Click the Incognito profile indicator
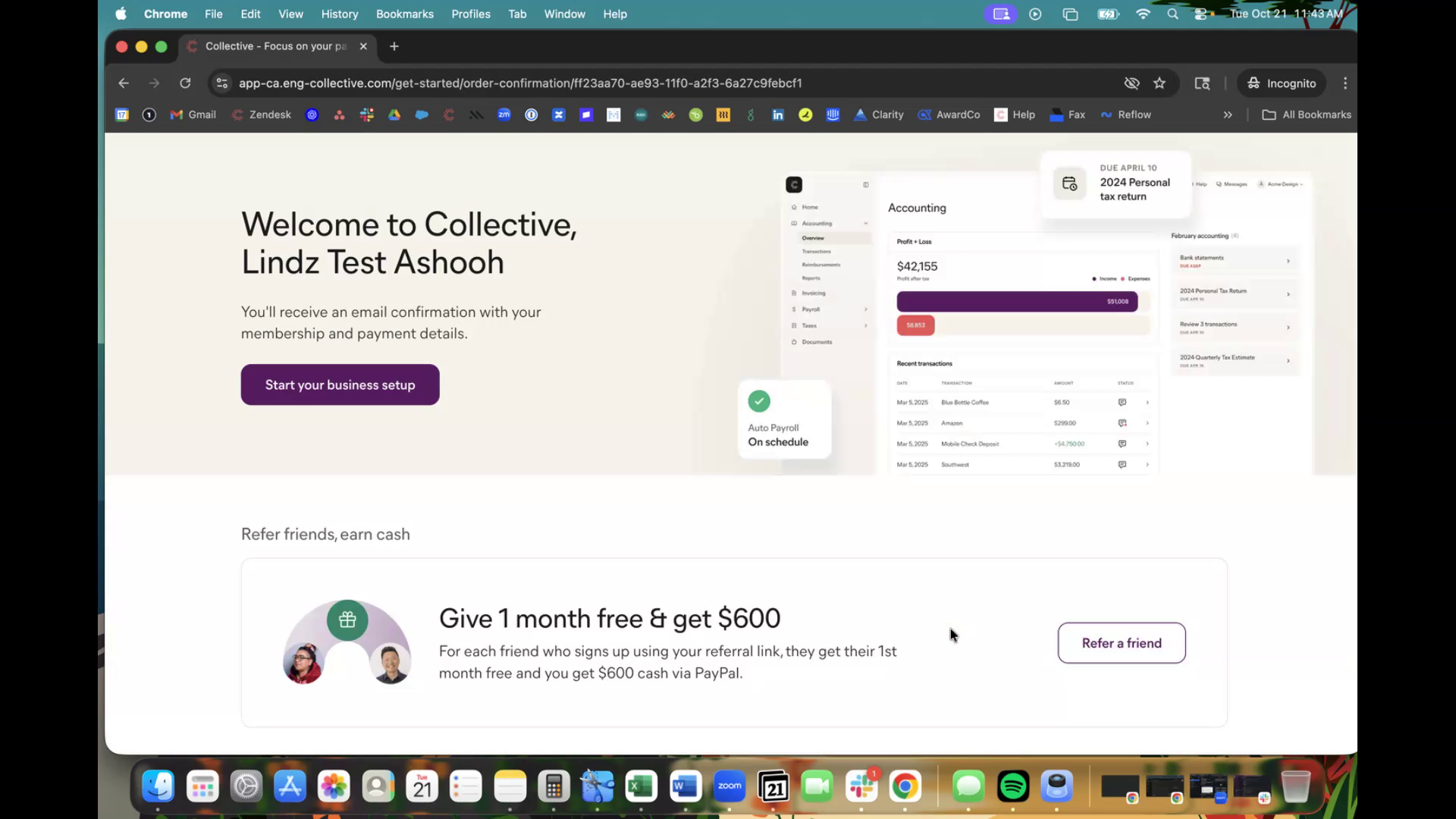1456x819 pixels. [x=1282, y=83]
